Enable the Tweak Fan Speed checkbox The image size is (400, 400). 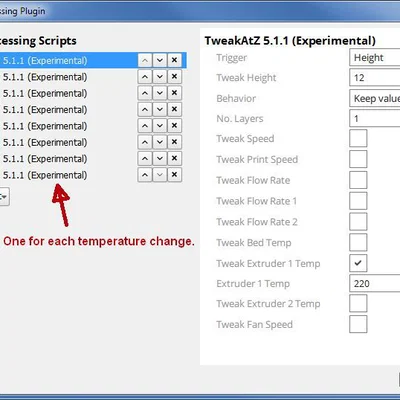(x=358, y=324)
